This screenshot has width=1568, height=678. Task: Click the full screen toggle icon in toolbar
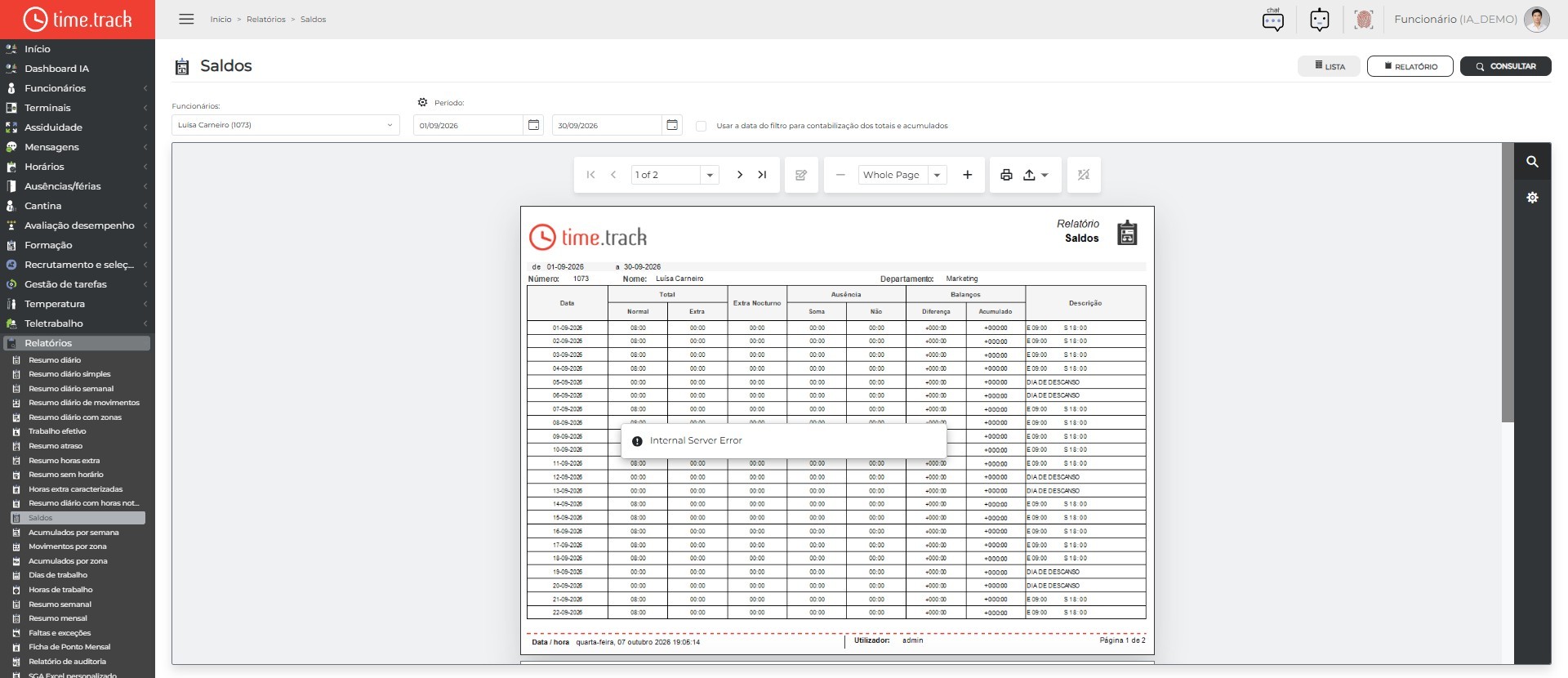pyautogui.click(x=1084, y=175)
